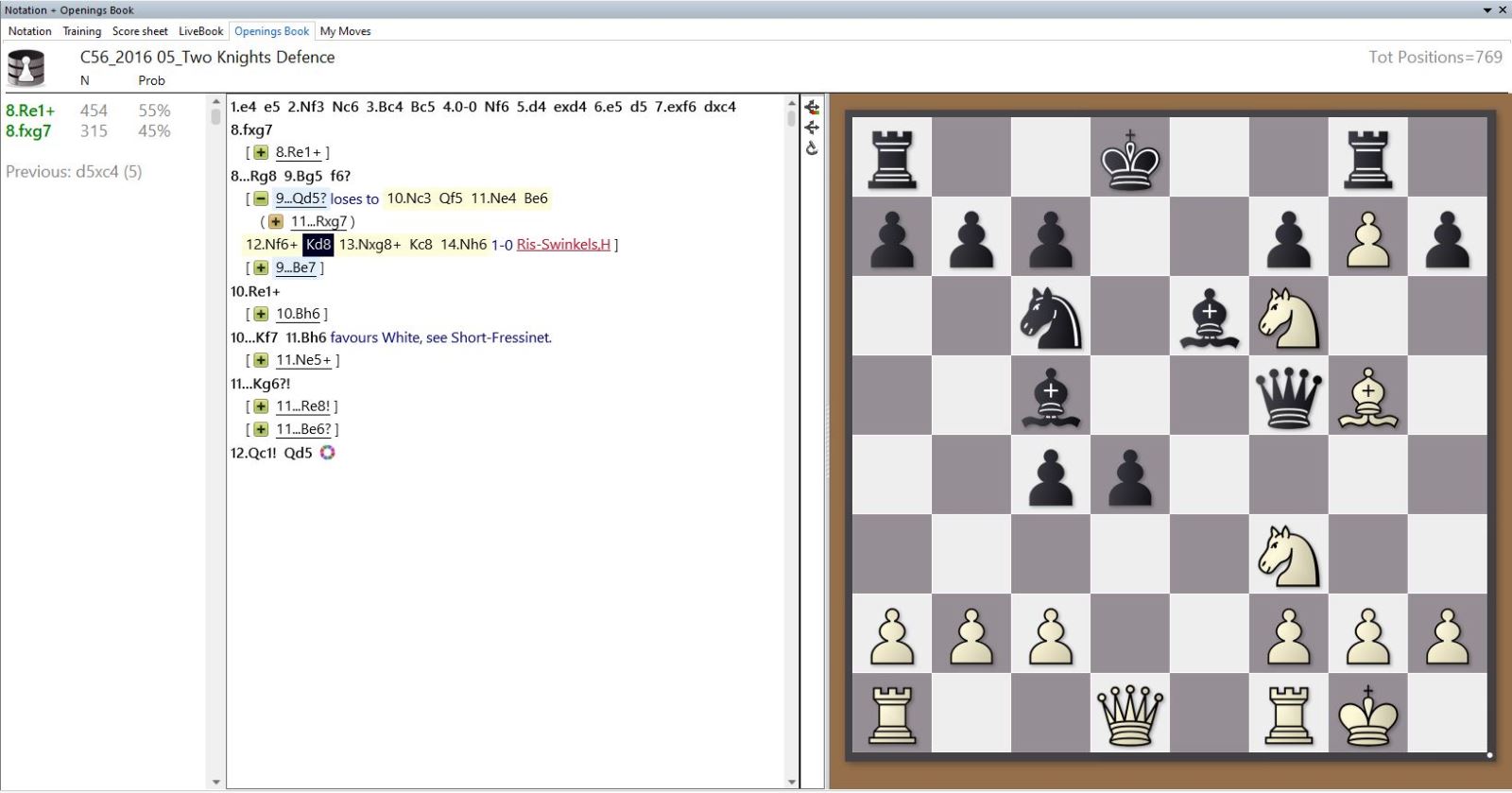Click the notation pane scroll-down arrow
Image resolution: width=1512 pixels, height=793 pixels.
tap(792, 782)
